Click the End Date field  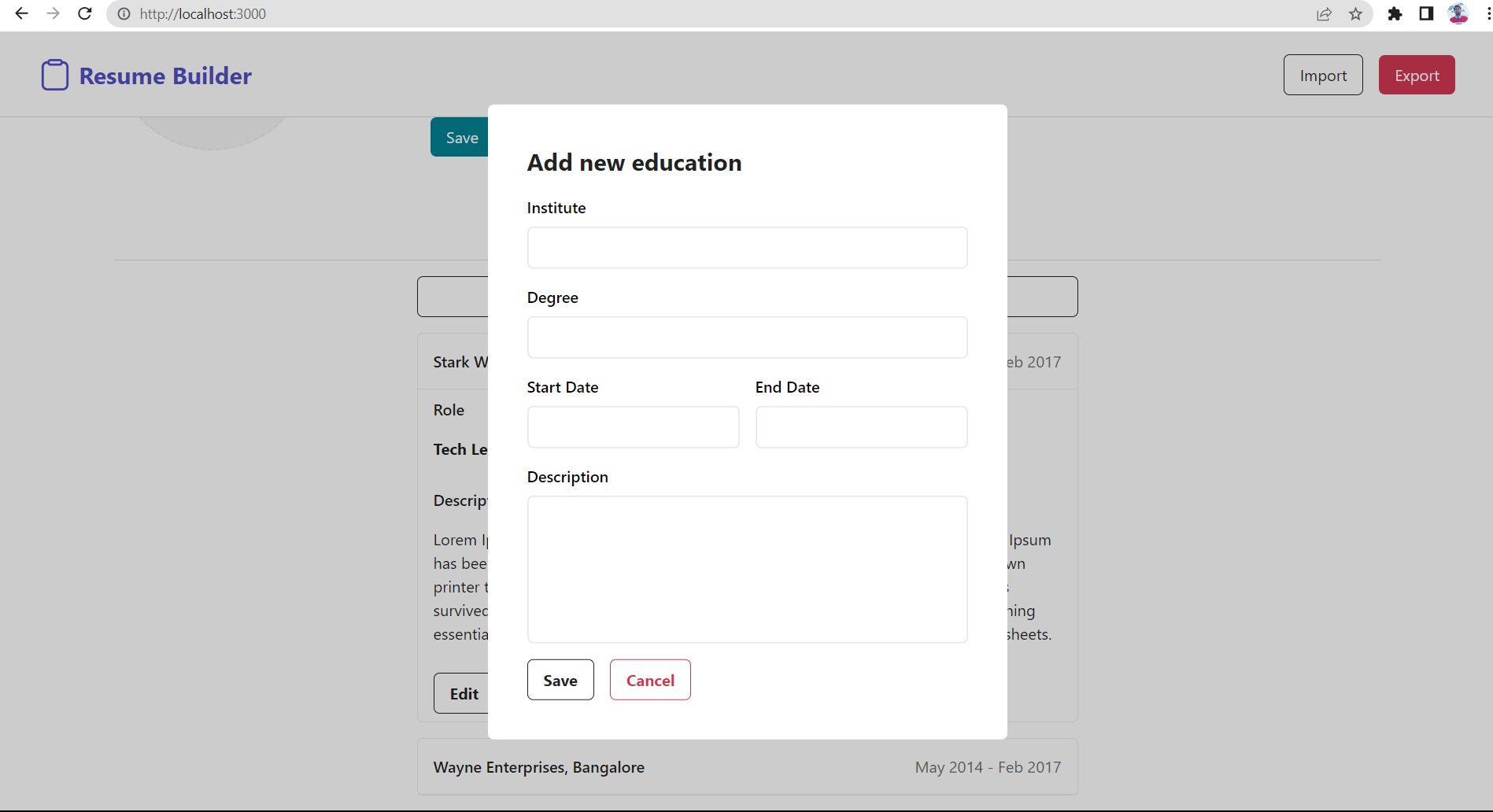(x=860, y=426)
